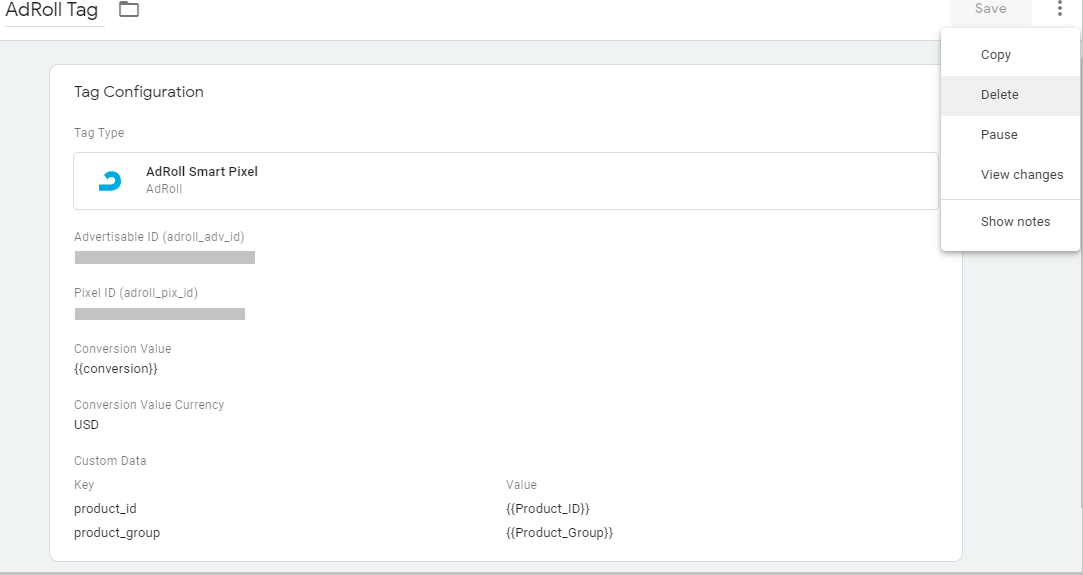
Task: Choose Copy from the overflow menu
Action: point(996,55)
